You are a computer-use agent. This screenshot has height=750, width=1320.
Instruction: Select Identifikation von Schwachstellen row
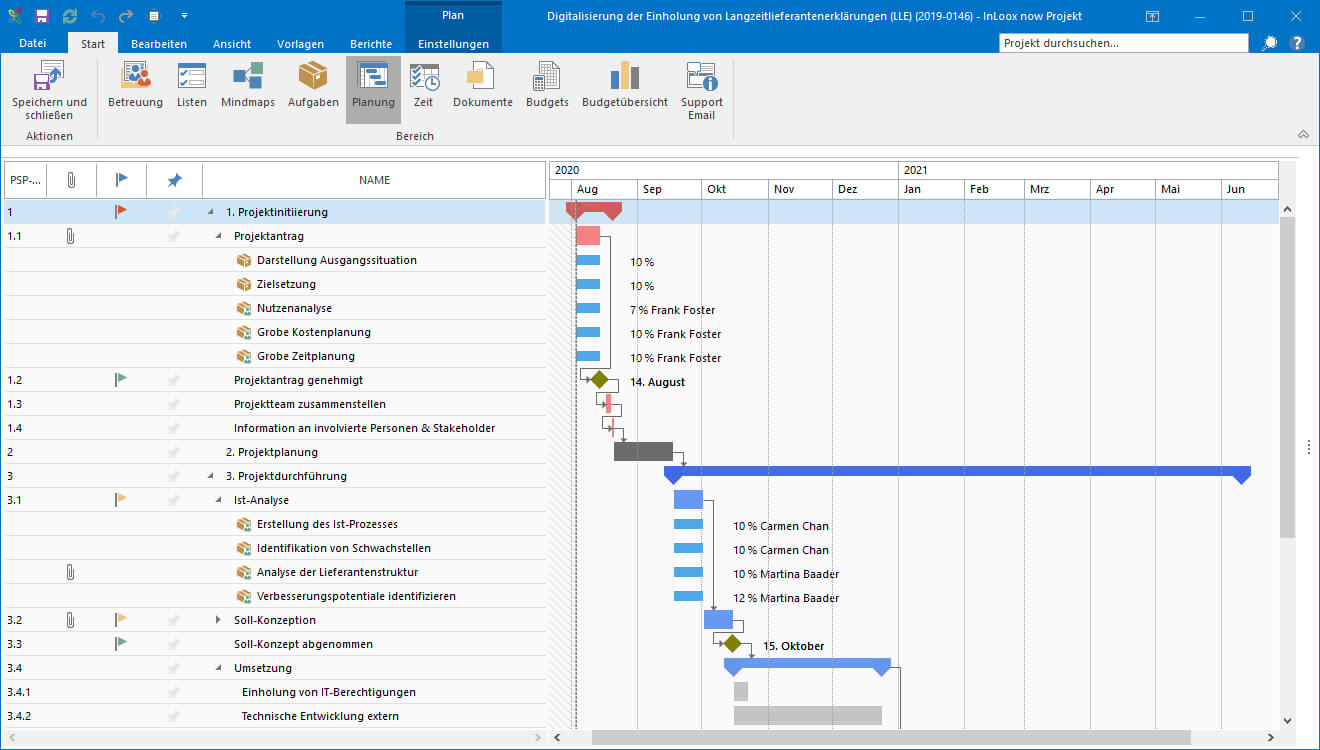(275, 548)
